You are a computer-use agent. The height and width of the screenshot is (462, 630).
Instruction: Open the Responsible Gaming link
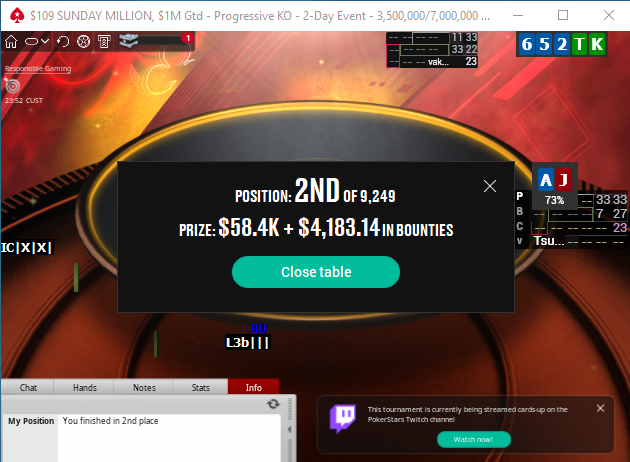pyautogui.click(x=38, y=68)
